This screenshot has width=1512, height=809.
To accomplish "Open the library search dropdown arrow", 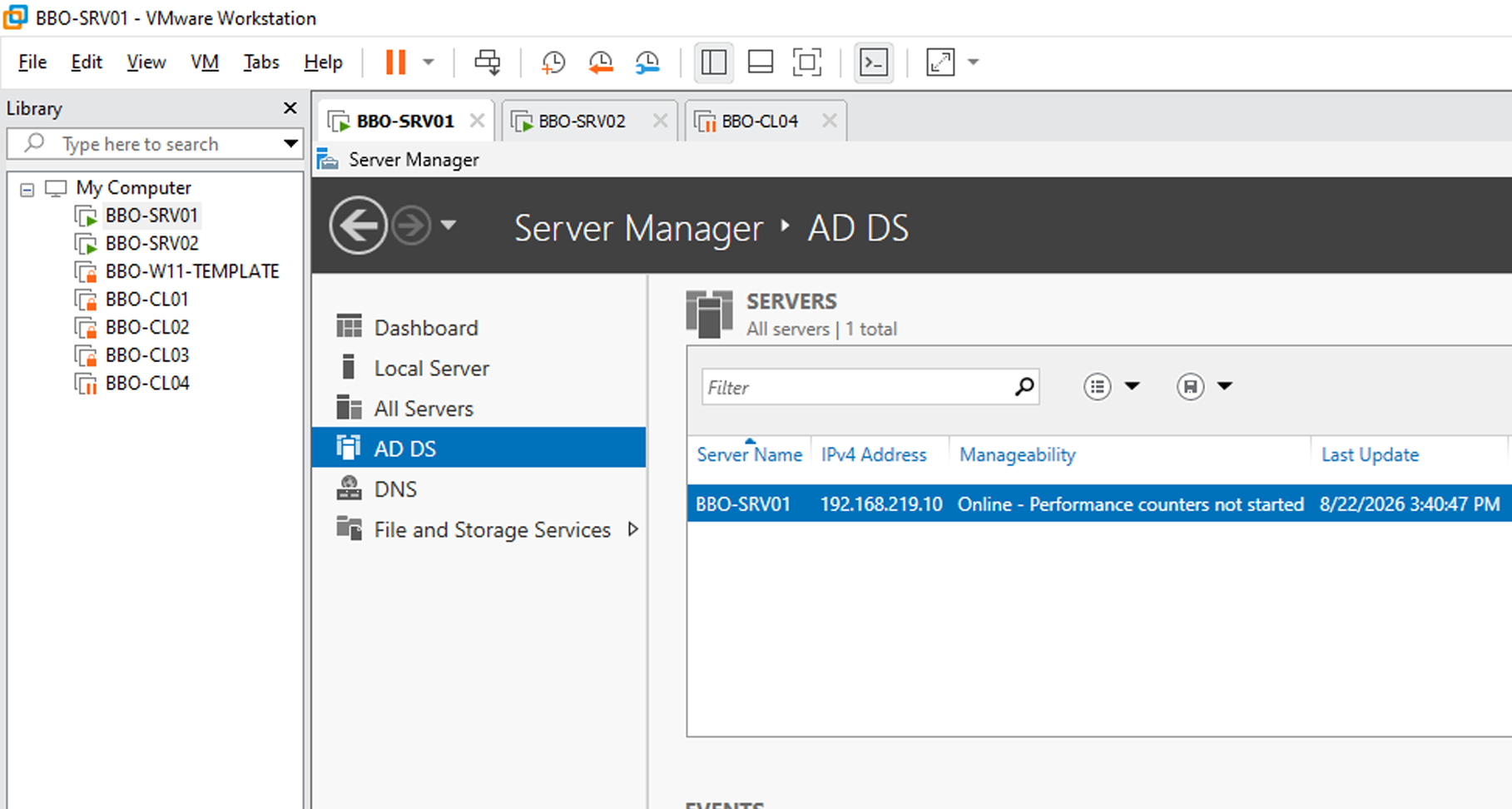I will [x=290, y=144].
